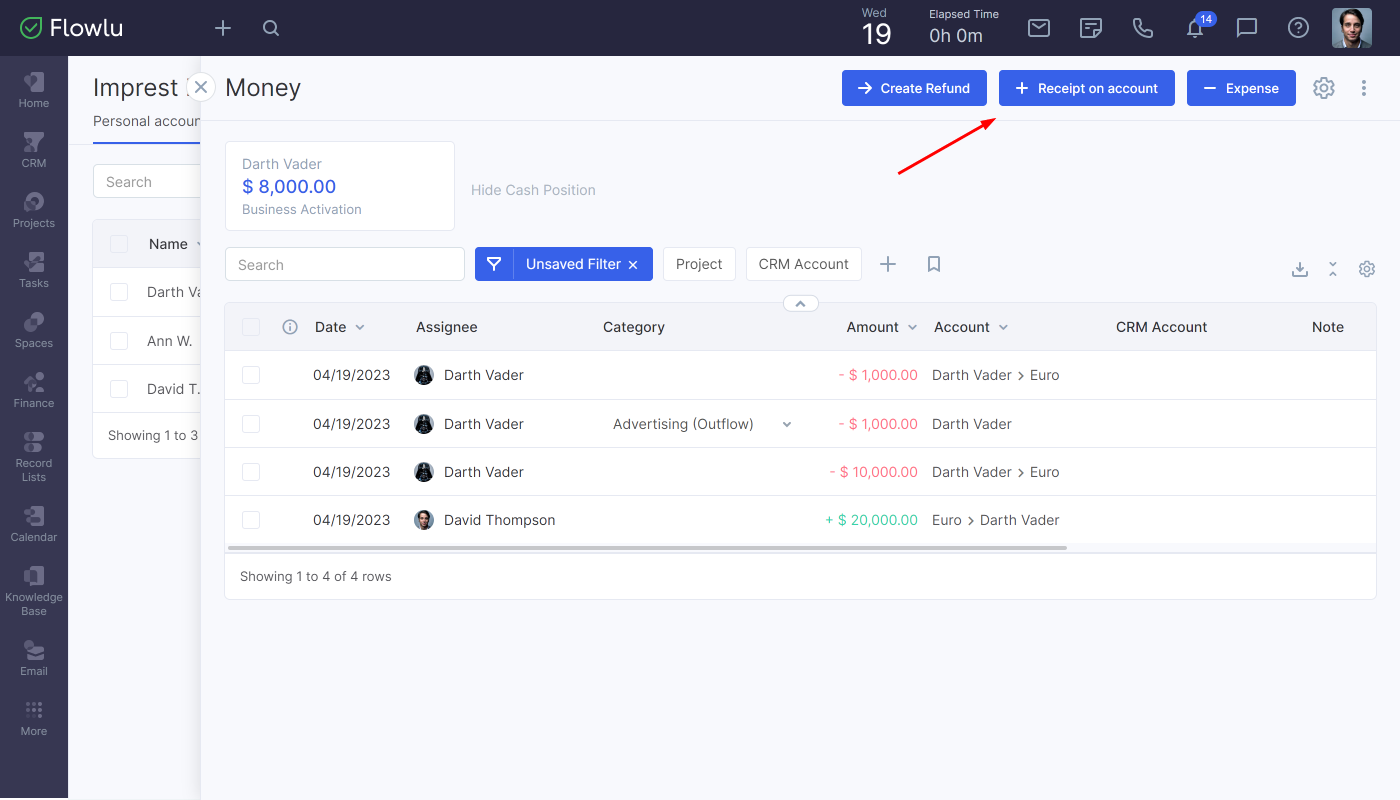Click the Create Refund button
Viewport: 1400px width, 800px height.
tap(914, 88)
